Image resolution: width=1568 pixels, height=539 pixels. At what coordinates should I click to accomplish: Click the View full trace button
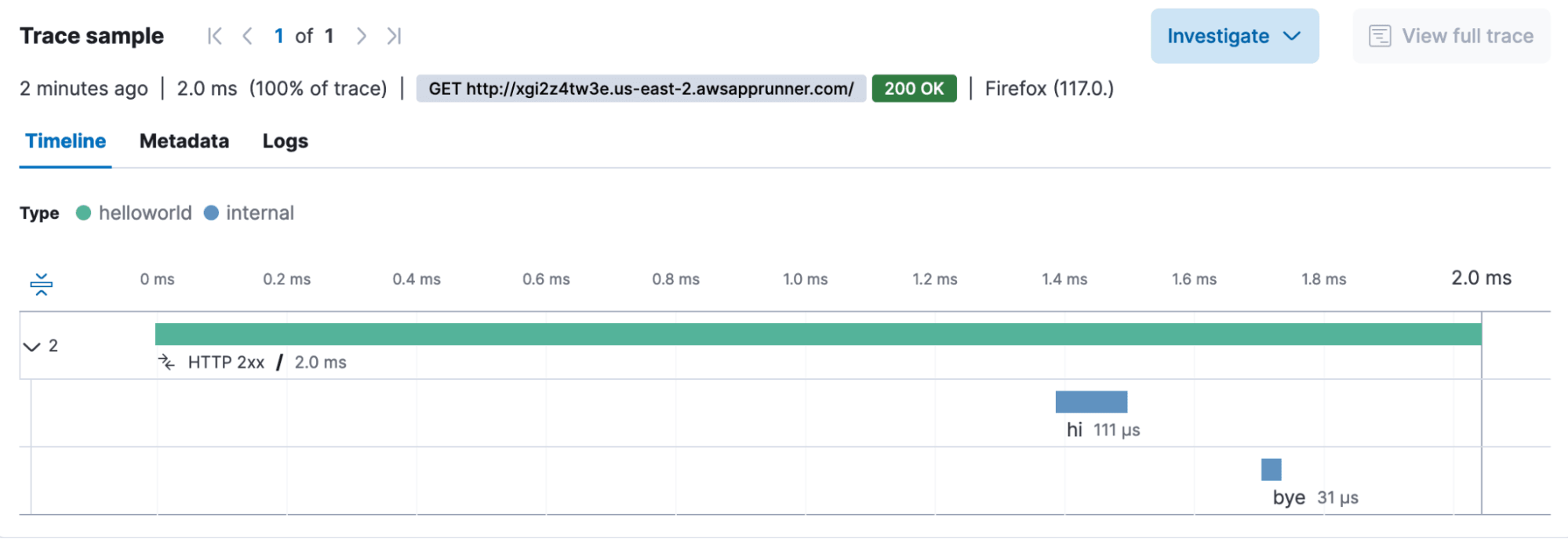1451,36
